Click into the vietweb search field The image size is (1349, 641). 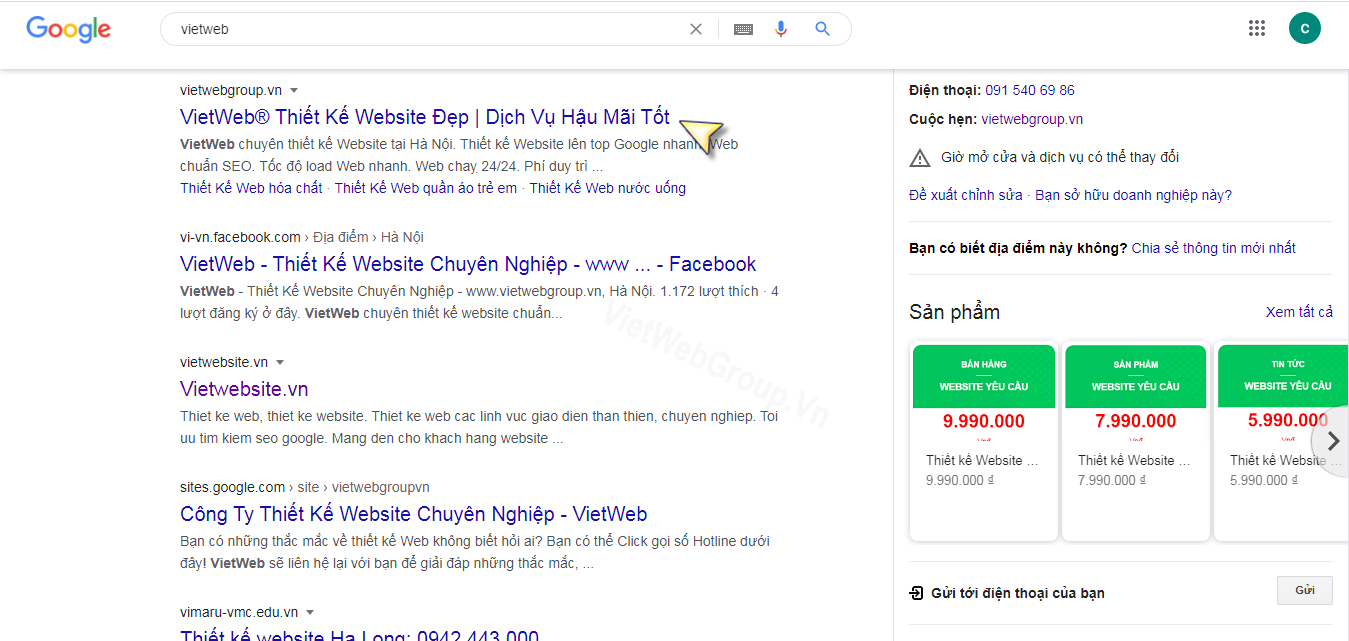[420, 29]
